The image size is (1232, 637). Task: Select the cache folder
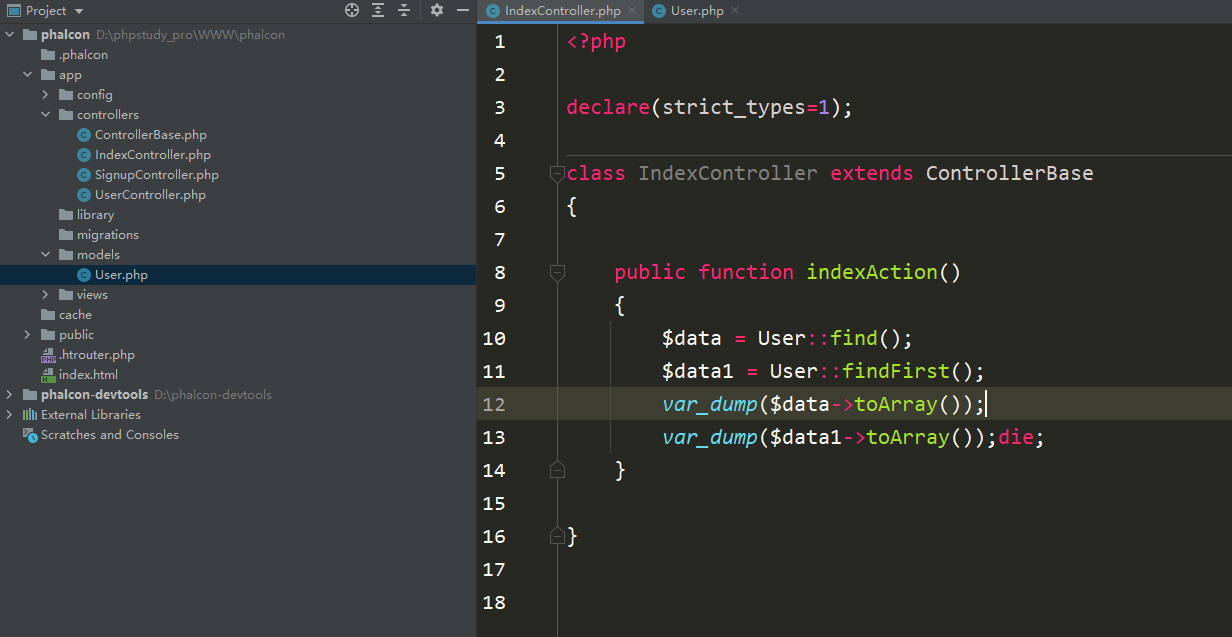[75, 314]
